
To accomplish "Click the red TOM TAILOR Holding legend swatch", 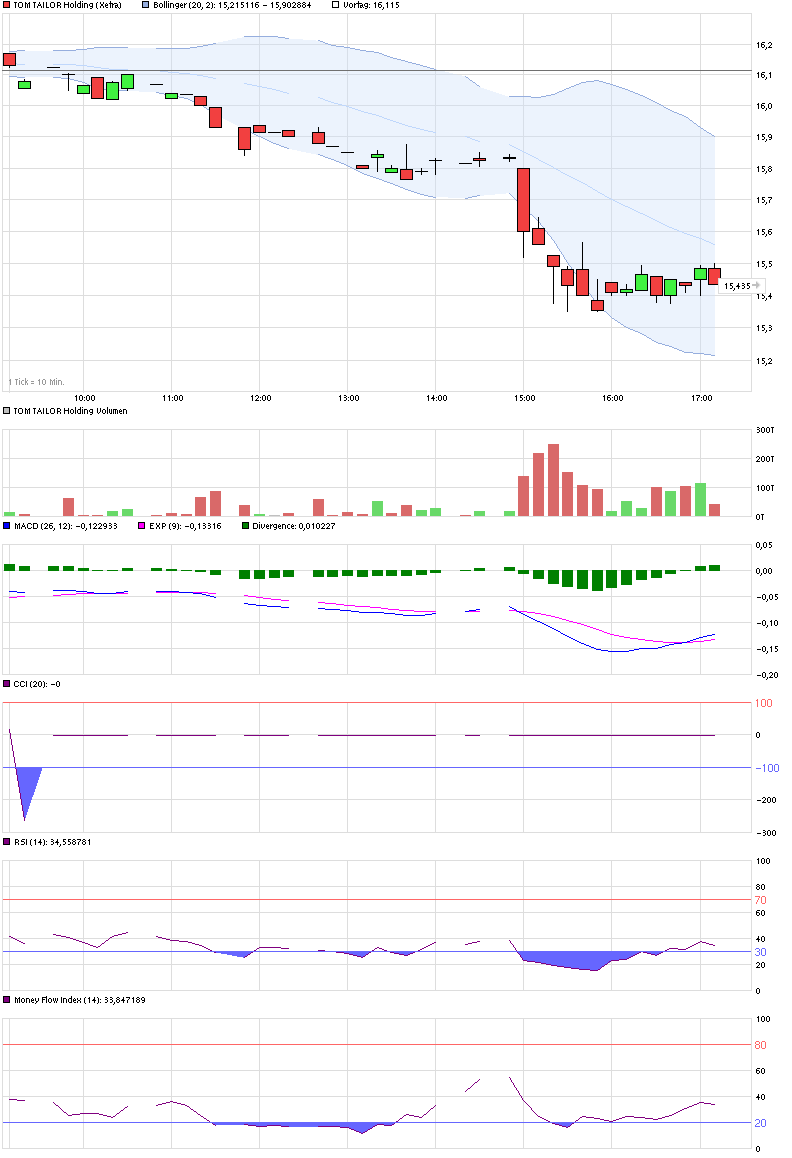I will tap(7, 5).
